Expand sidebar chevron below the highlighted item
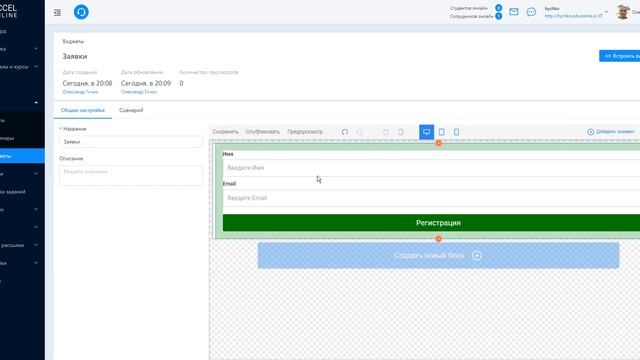Viewport: 640px width, 360px height. coord(36,174)
